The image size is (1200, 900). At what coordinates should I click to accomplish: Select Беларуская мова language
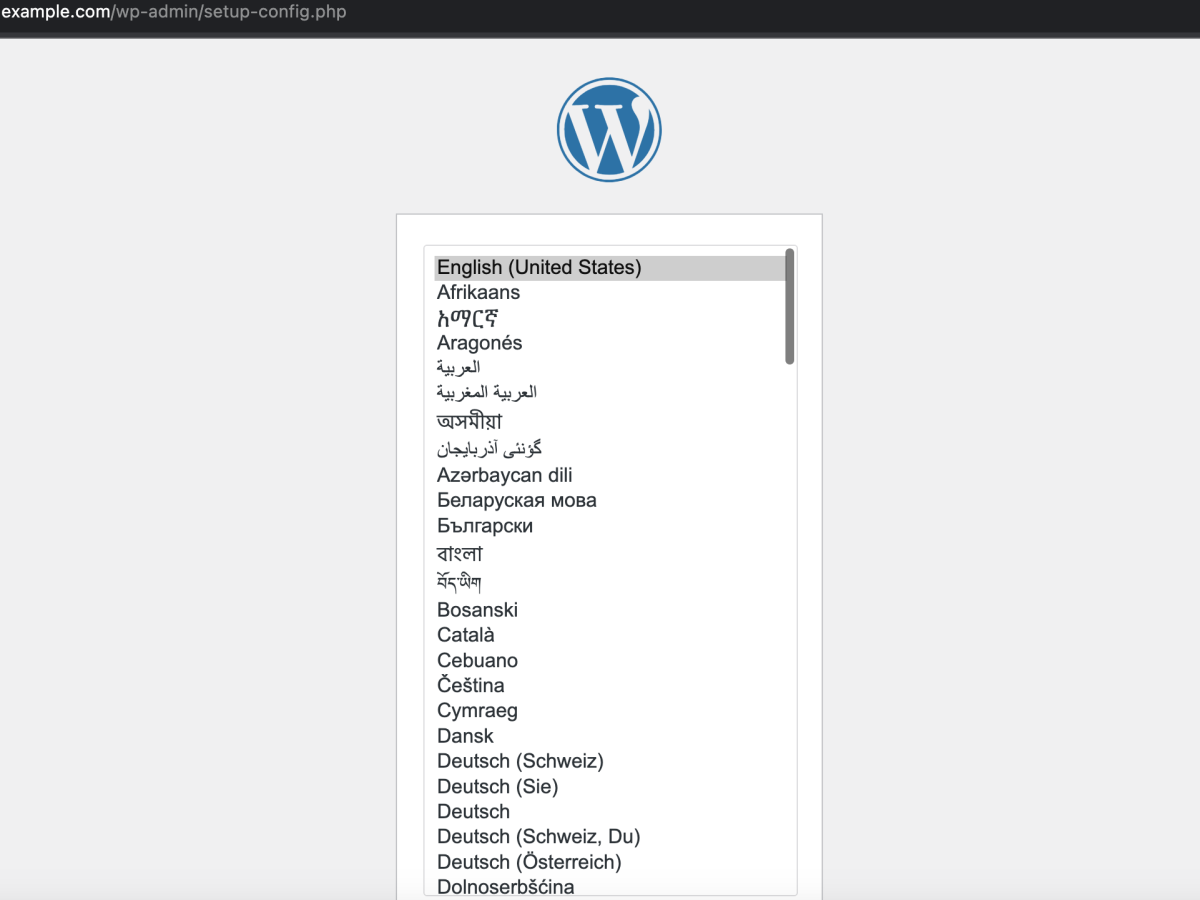coord(610,501)
